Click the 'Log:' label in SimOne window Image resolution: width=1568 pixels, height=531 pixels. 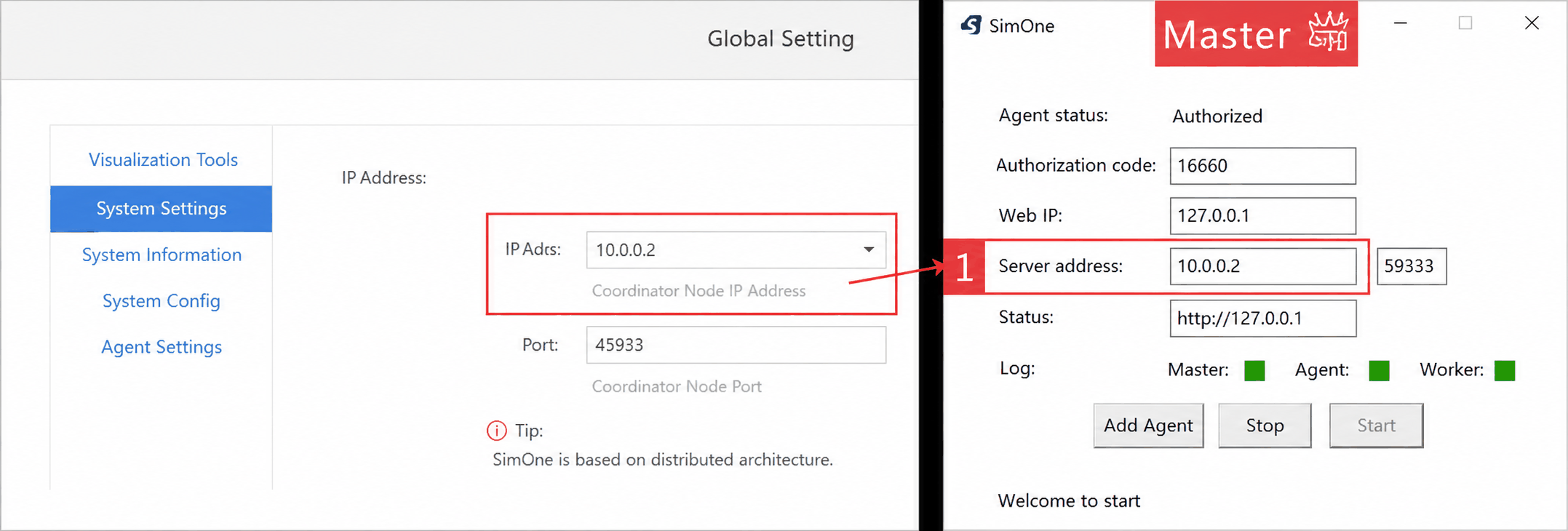1017,368
